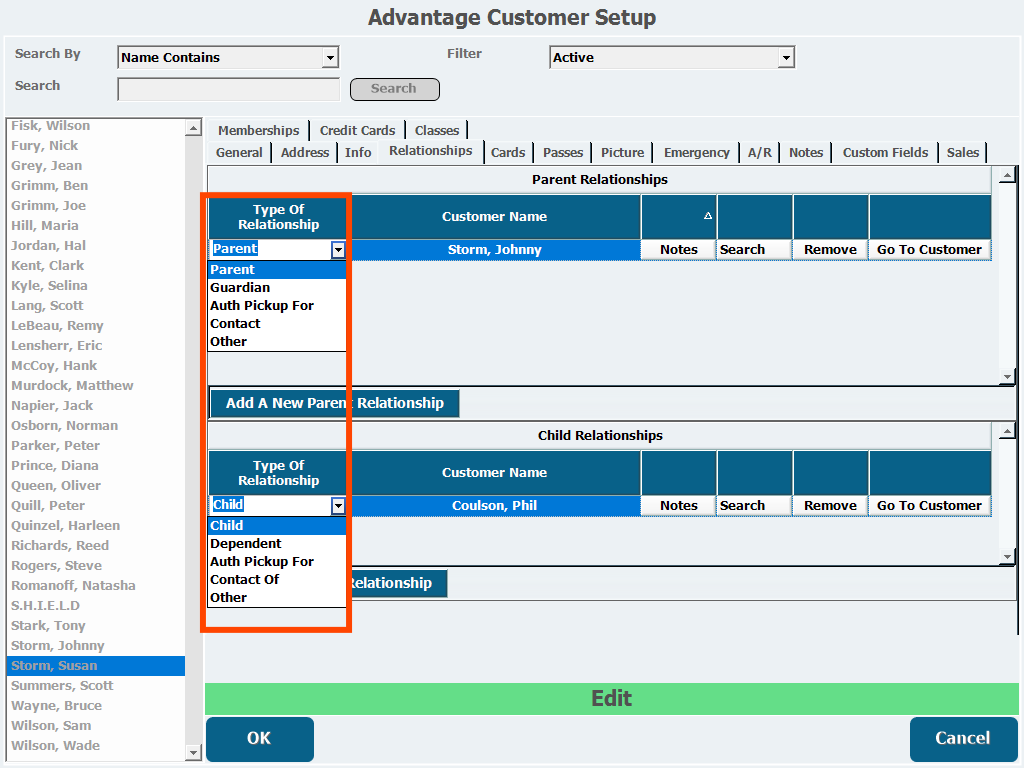Go To Customer for Coulson, Phil
This screenshot has width=1024, height=768.
[929, 506]
